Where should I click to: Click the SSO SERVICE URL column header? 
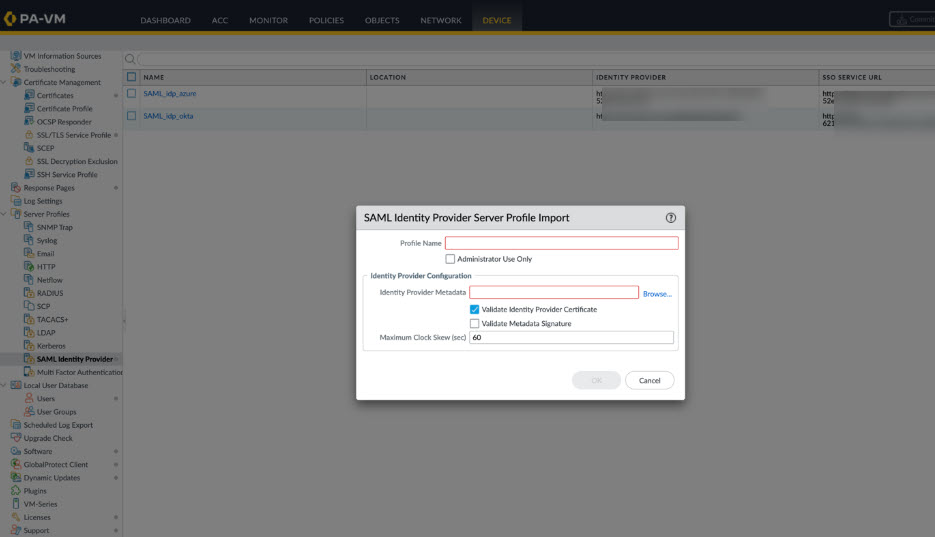pos(852,77)
